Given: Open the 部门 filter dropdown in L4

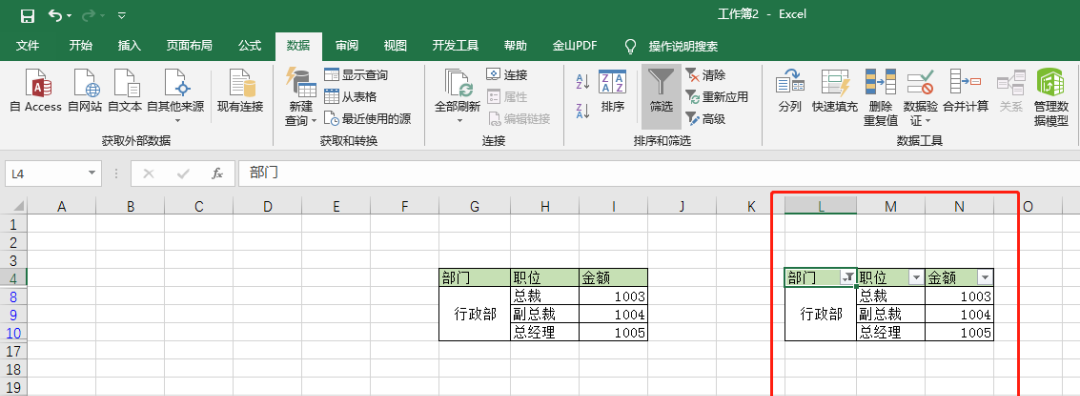Looking at the screenshot, I should pos(848,277).
